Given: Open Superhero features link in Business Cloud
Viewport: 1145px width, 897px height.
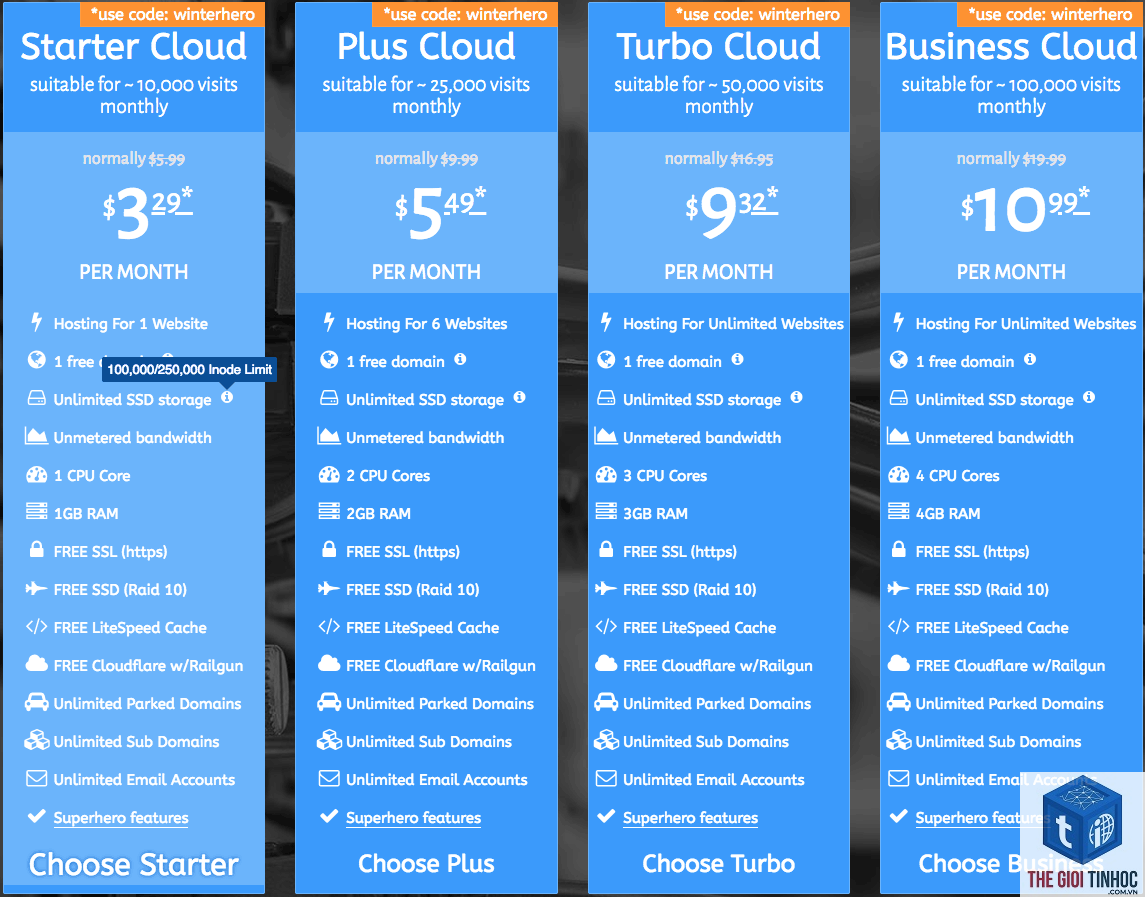Looking at the screenshot, I should coord(983,818).
